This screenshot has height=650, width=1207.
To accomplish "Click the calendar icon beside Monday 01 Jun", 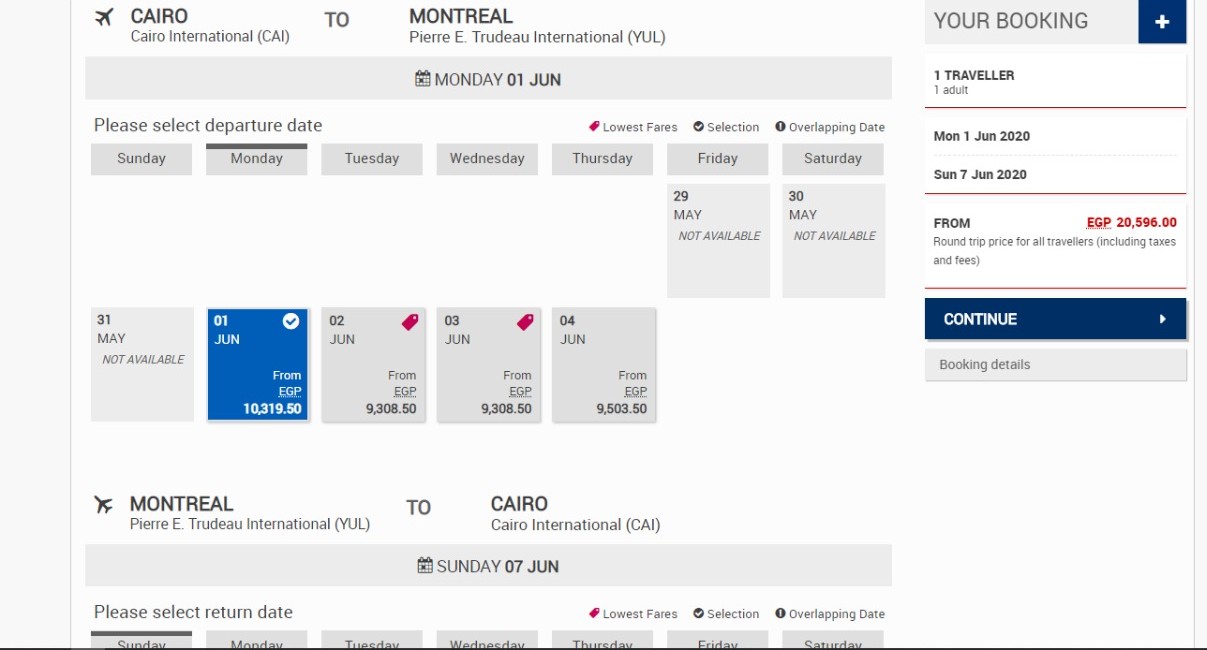I will (423, 79).
